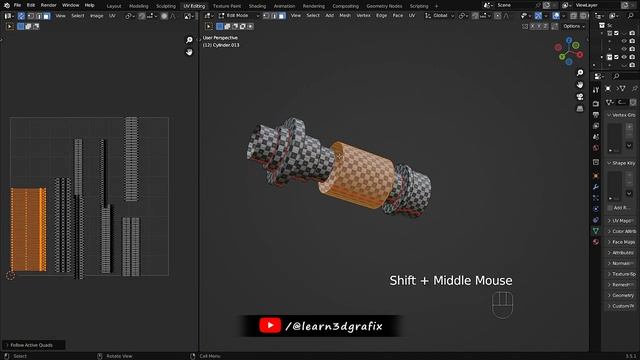
Task: Open UV editor Select menu
Action: click(78, 16)
